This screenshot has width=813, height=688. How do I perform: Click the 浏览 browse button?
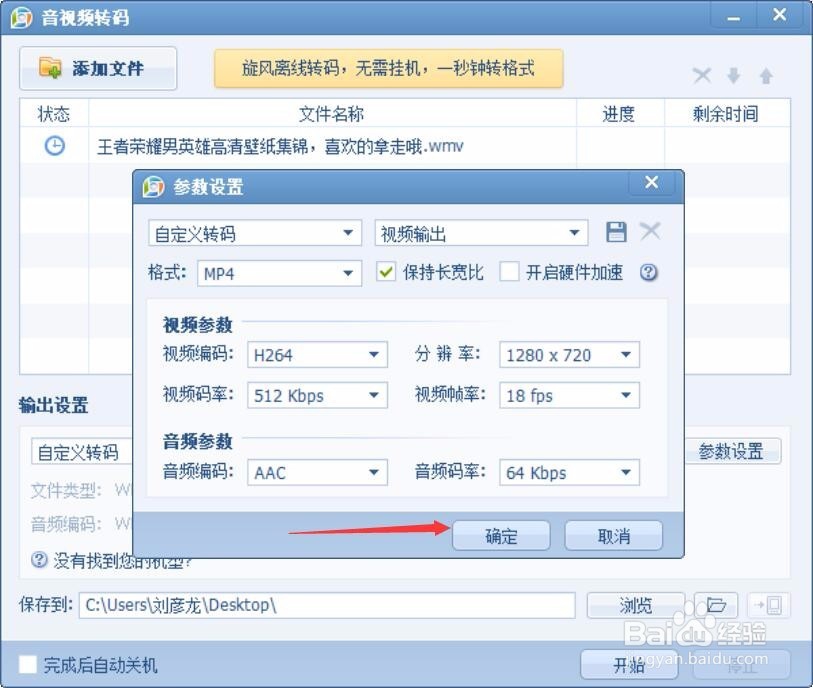coord(636,605)
